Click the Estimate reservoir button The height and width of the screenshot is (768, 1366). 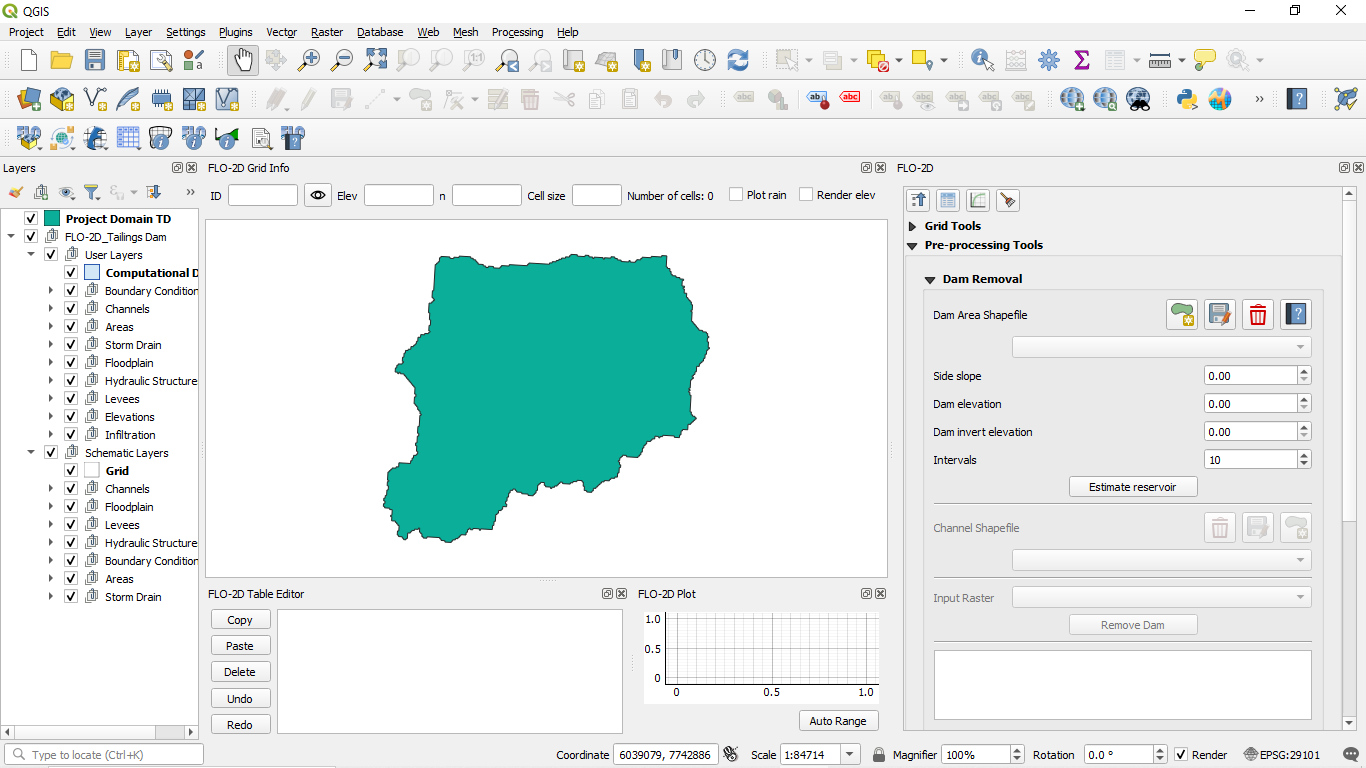(1132, 487)
